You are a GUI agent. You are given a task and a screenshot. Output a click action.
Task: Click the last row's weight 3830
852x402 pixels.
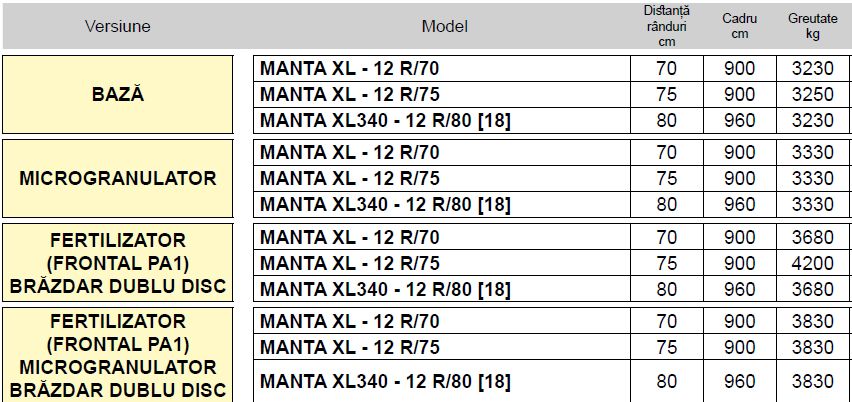click(x=812, y=382)
